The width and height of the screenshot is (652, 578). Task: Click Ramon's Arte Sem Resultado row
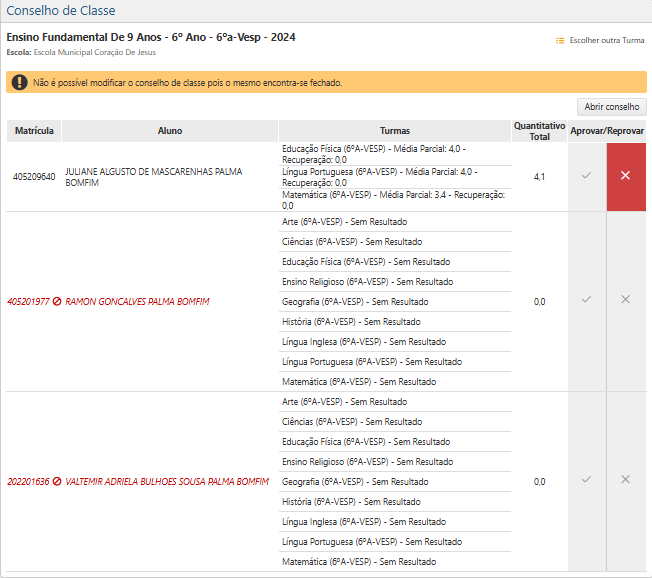[x=395, y=222]
